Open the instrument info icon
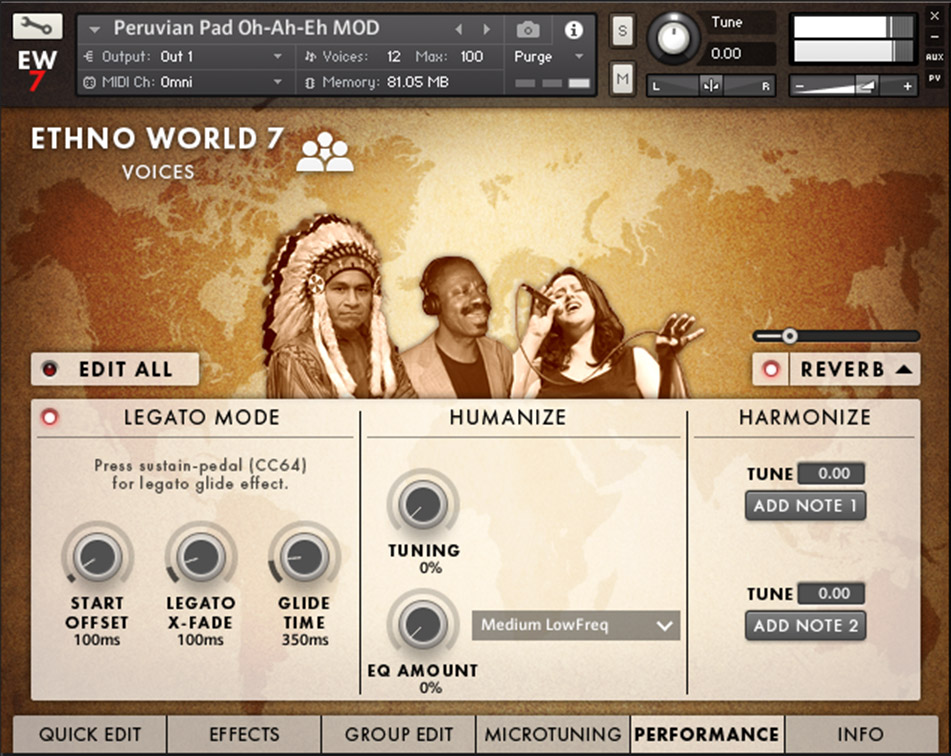Image resolution: width=951 pixels, height=756 pixels. (x=574, y=29)
